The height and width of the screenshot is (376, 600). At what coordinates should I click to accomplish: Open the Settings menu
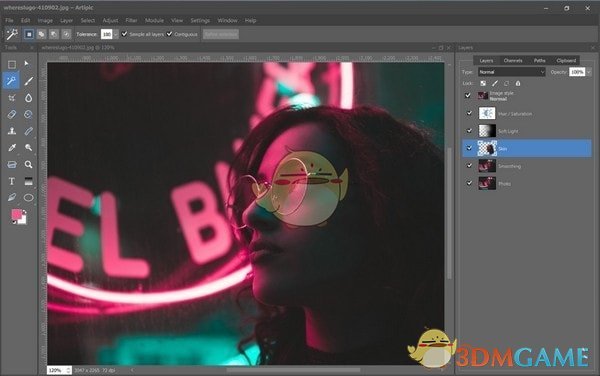[200, 20]
